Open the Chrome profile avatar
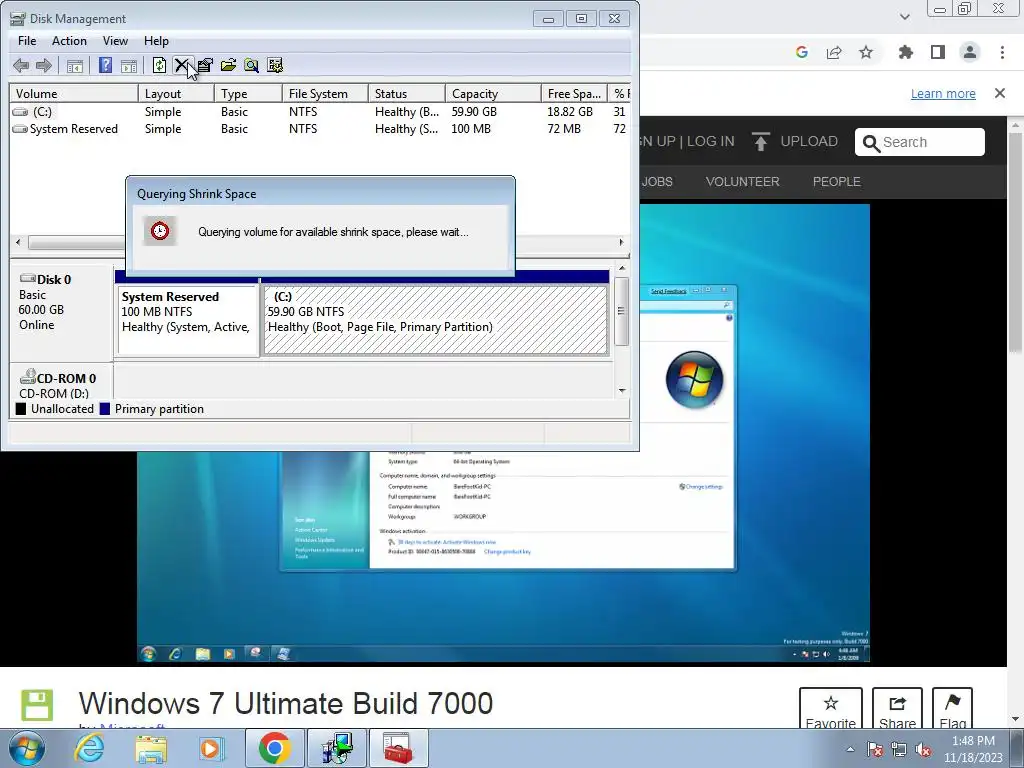Screen dimensions: 1024x768 (x=970, y=52)
